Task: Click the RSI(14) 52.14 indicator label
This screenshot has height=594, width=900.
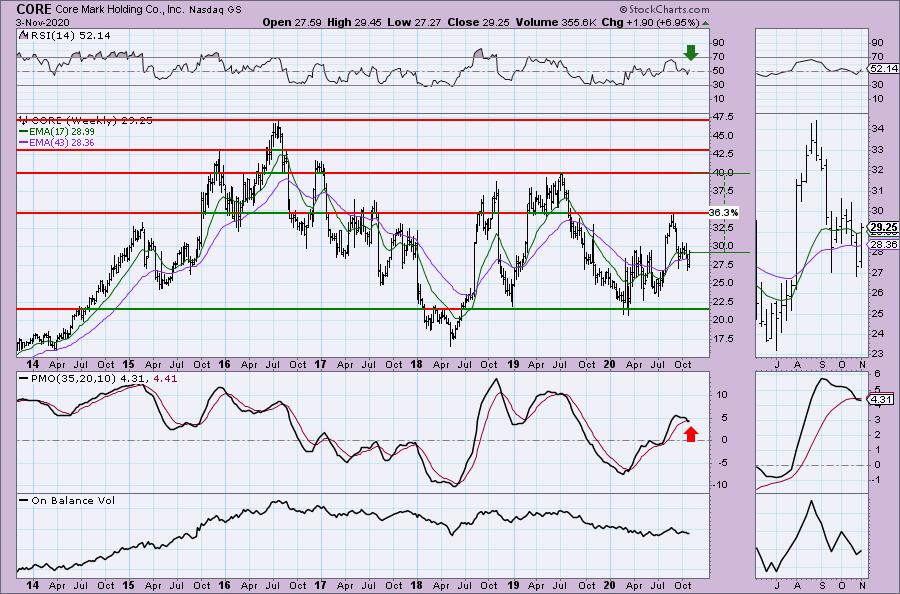Action: [67, 36]
